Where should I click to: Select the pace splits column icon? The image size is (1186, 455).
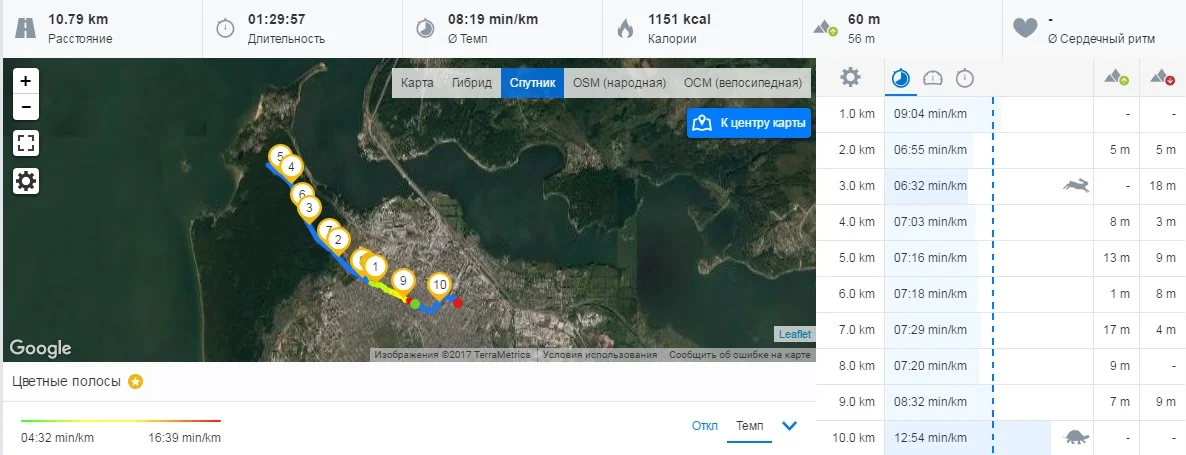pos(900,78)
